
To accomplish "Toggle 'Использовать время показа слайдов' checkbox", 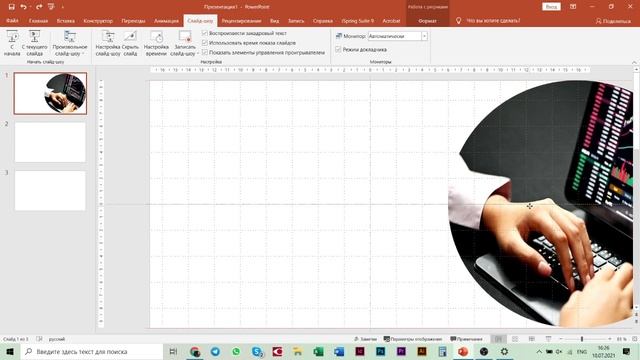I will 205,42.
